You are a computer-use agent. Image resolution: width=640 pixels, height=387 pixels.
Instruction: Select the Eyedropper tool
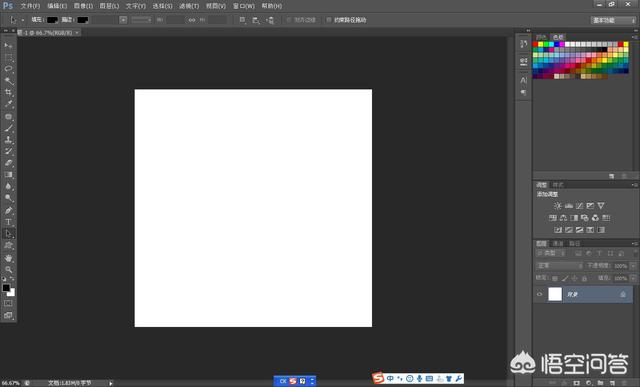point(8,104)
